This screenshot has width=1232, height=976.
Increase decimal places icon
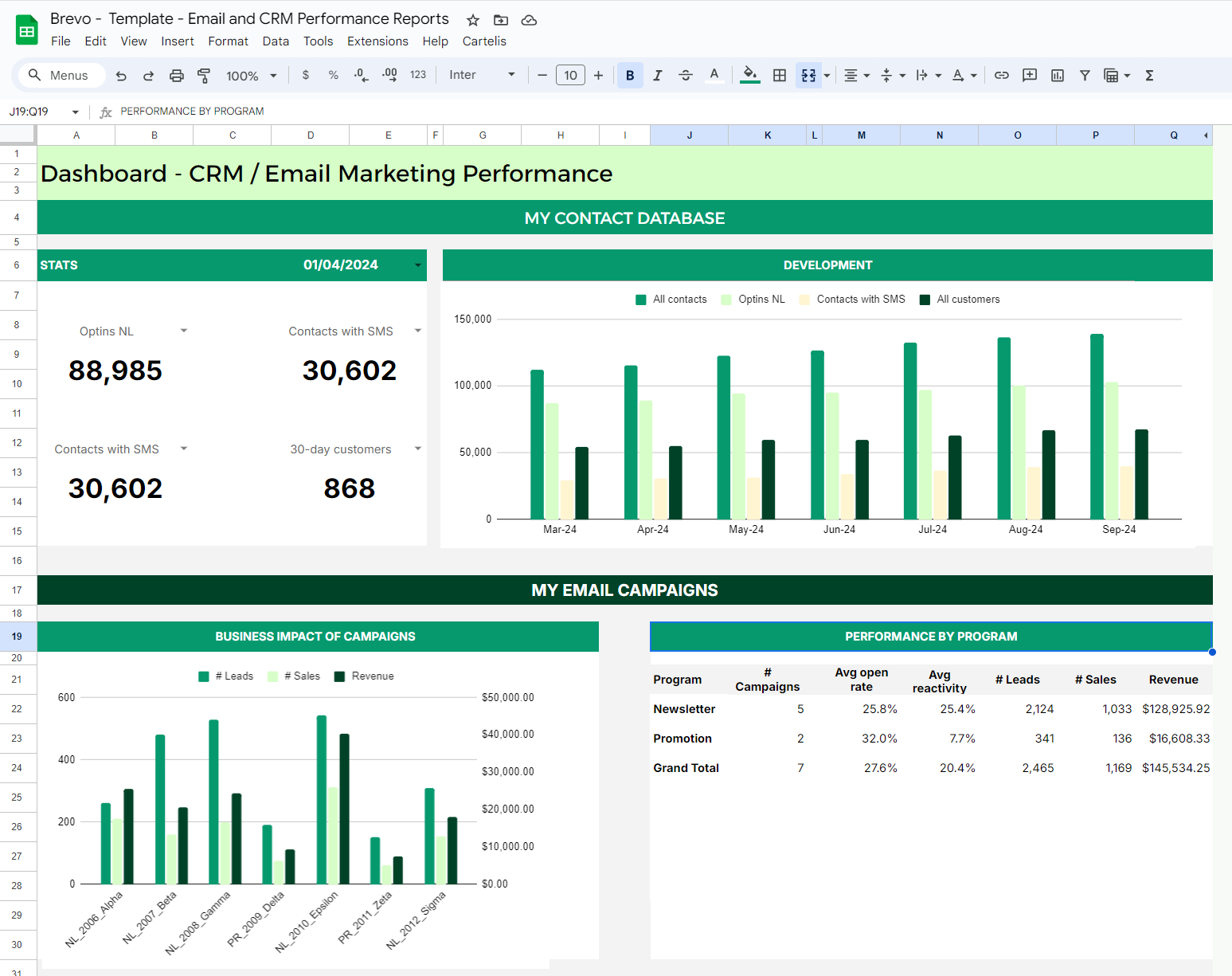[x=389, y=75]
